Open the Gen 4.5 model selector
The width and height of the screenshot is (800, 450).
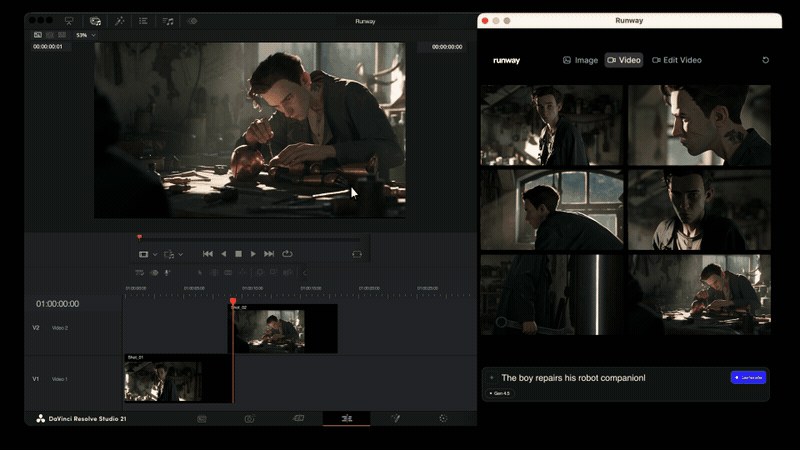[x=500, y=393]
